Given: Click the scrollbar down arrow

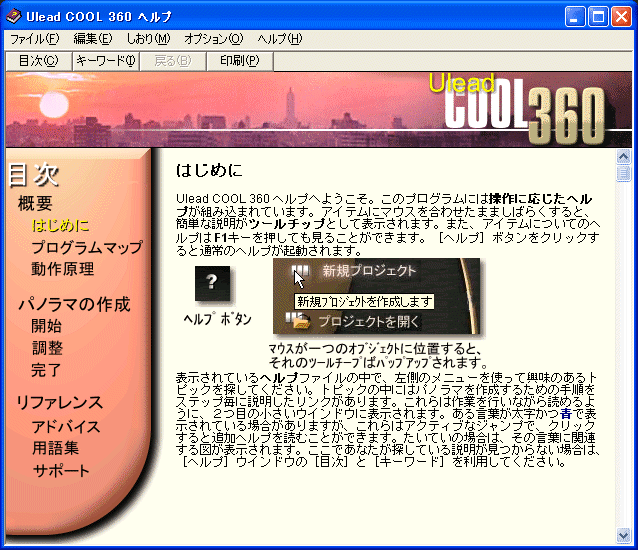Looking at the screenshot, I should tap(623, 535).
